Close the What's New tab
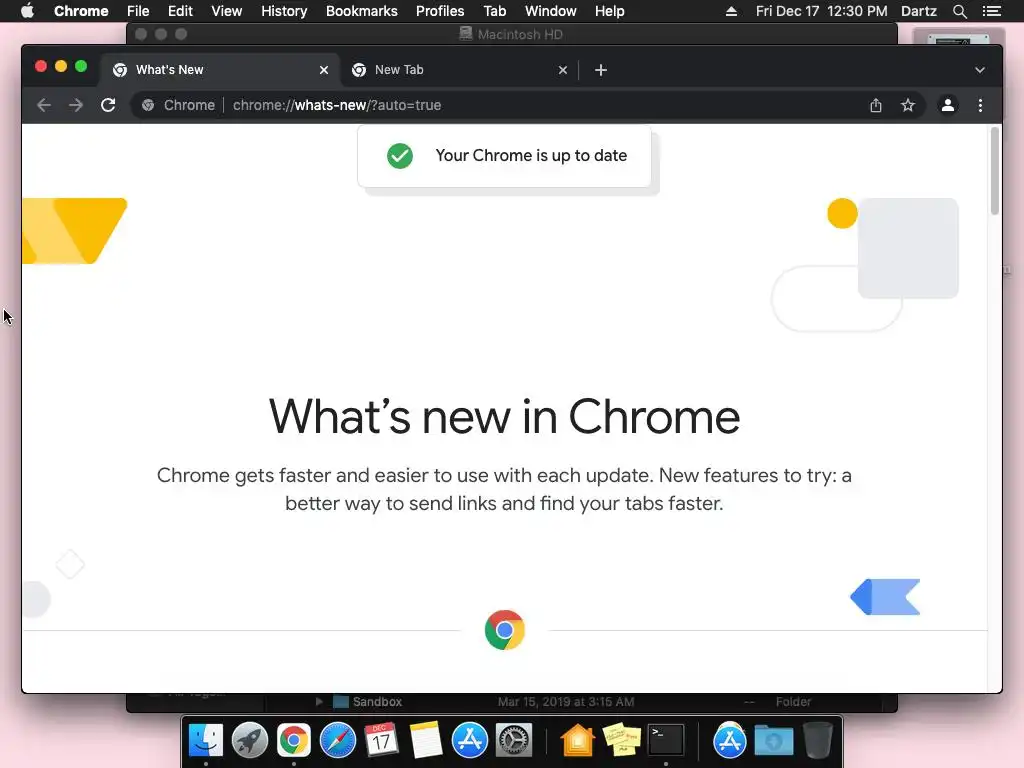The height and width of the screenshot is (768, 1024). coord(324,70)
